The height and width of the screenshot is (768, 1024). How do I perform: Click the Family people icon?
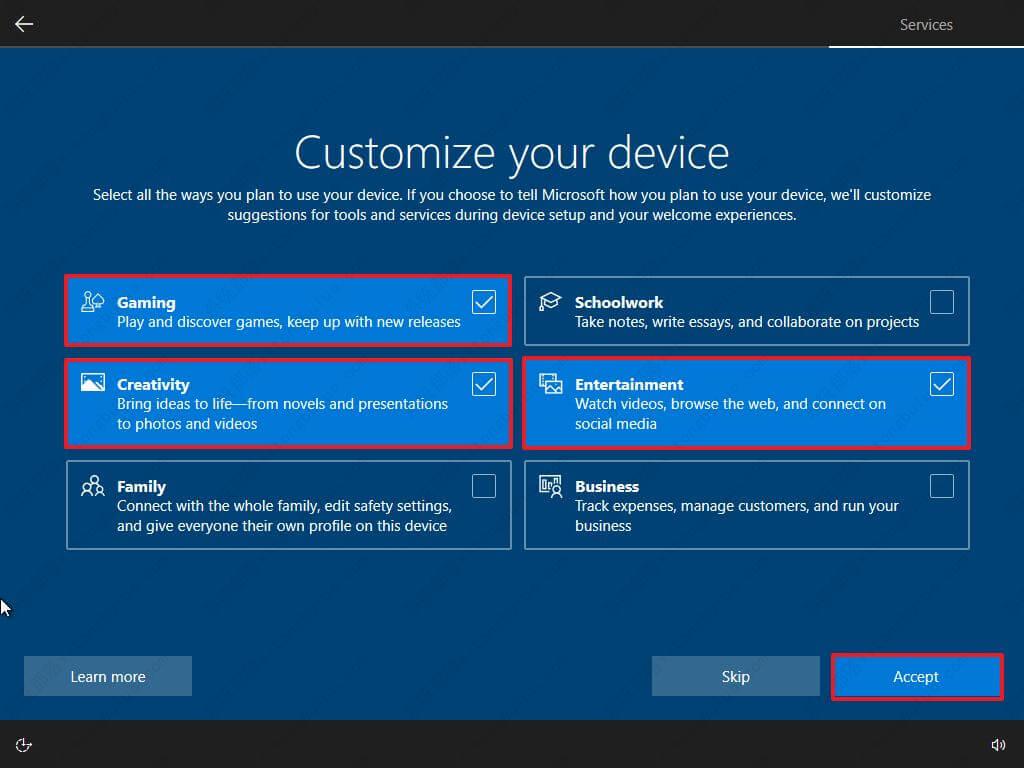[x=94, y=486]
